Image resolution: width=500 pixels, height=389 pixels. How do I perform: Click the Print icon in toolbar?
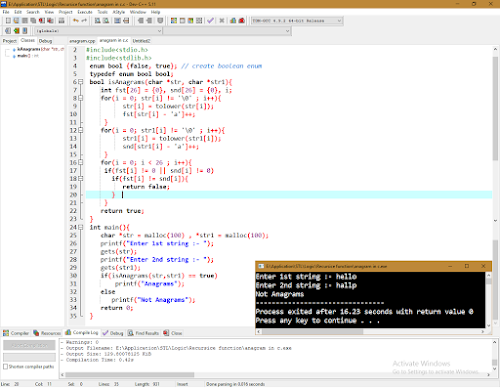(62, 21)
